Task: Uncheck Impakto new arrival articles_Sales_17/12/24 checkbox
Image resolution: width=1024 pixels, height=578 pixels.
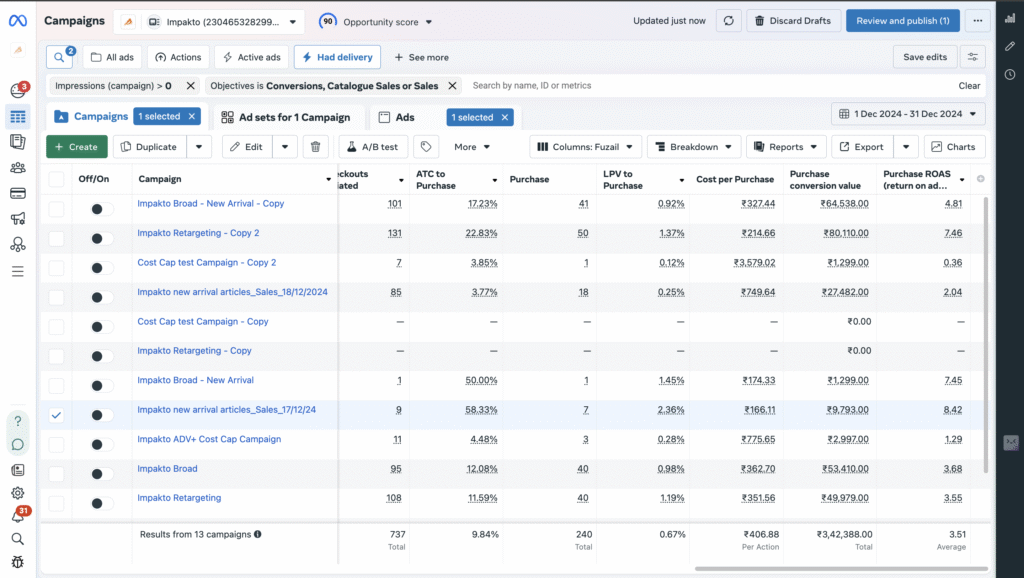Action: (x=56, y=415)
